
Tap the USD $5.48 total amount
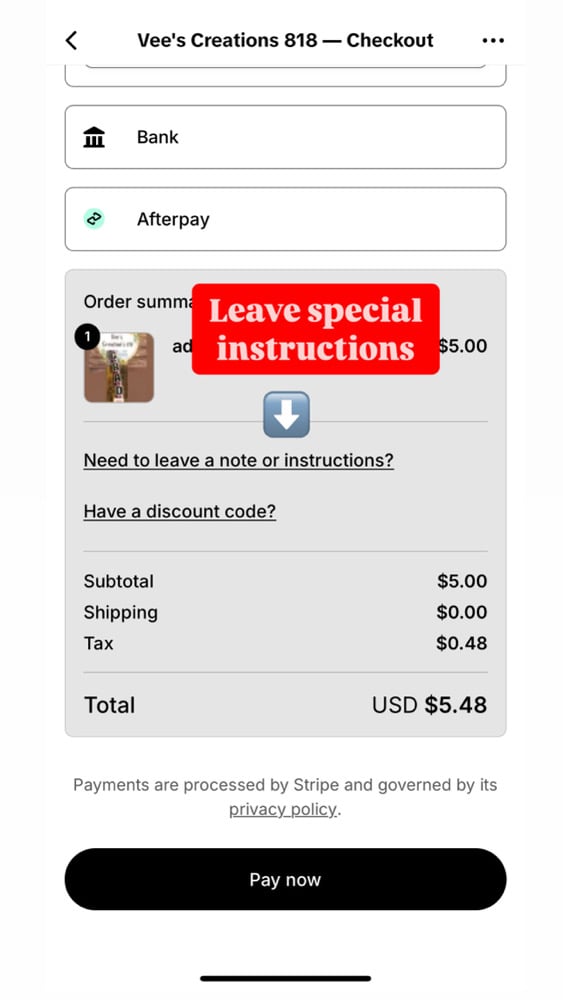(x=429, y=705)
